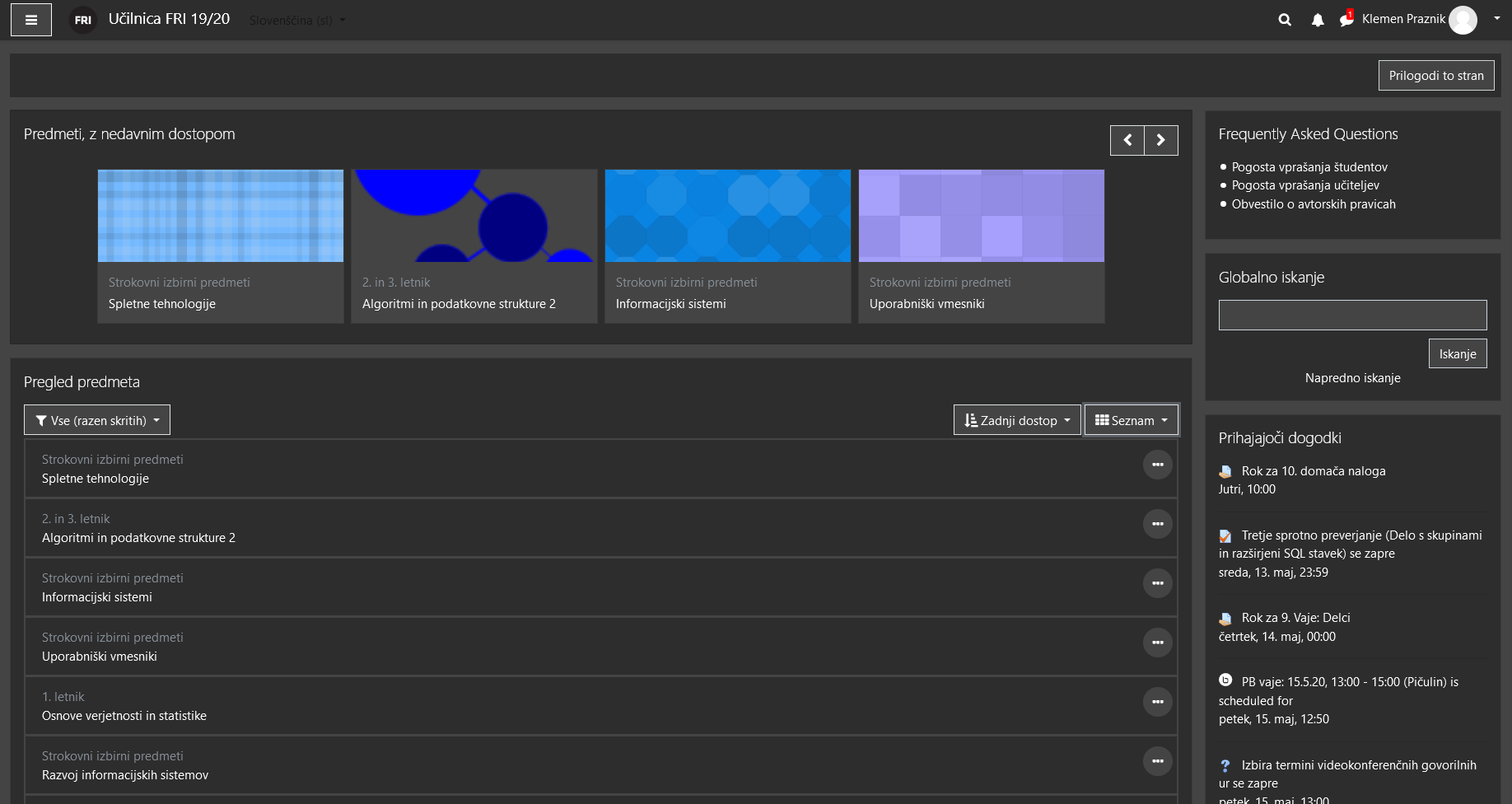Click the assignment icon for 10. domača naloga
Viewport: 1512px width, 804px height.
[x=1225, y=471]
